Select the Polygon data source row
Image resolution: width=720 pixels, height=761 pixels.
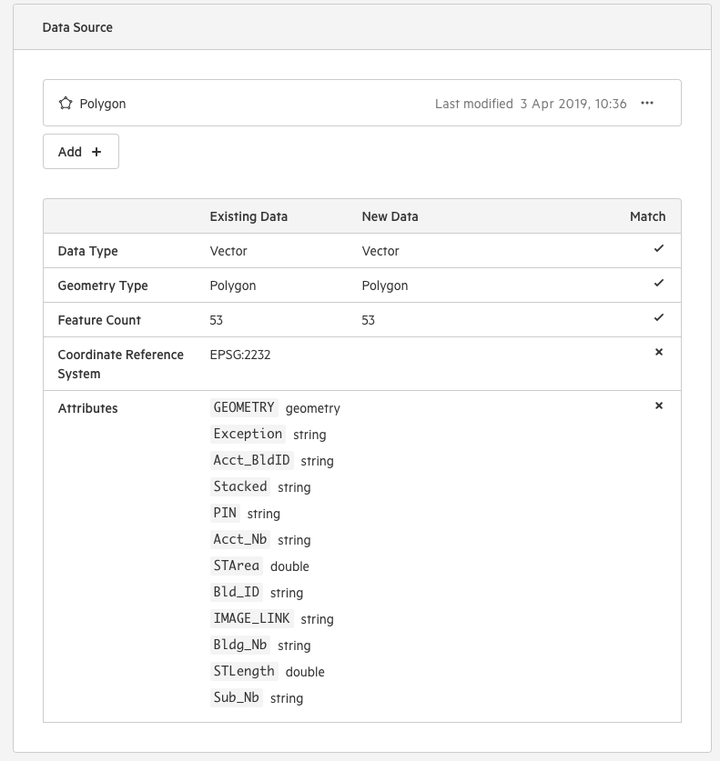[362, 103]
